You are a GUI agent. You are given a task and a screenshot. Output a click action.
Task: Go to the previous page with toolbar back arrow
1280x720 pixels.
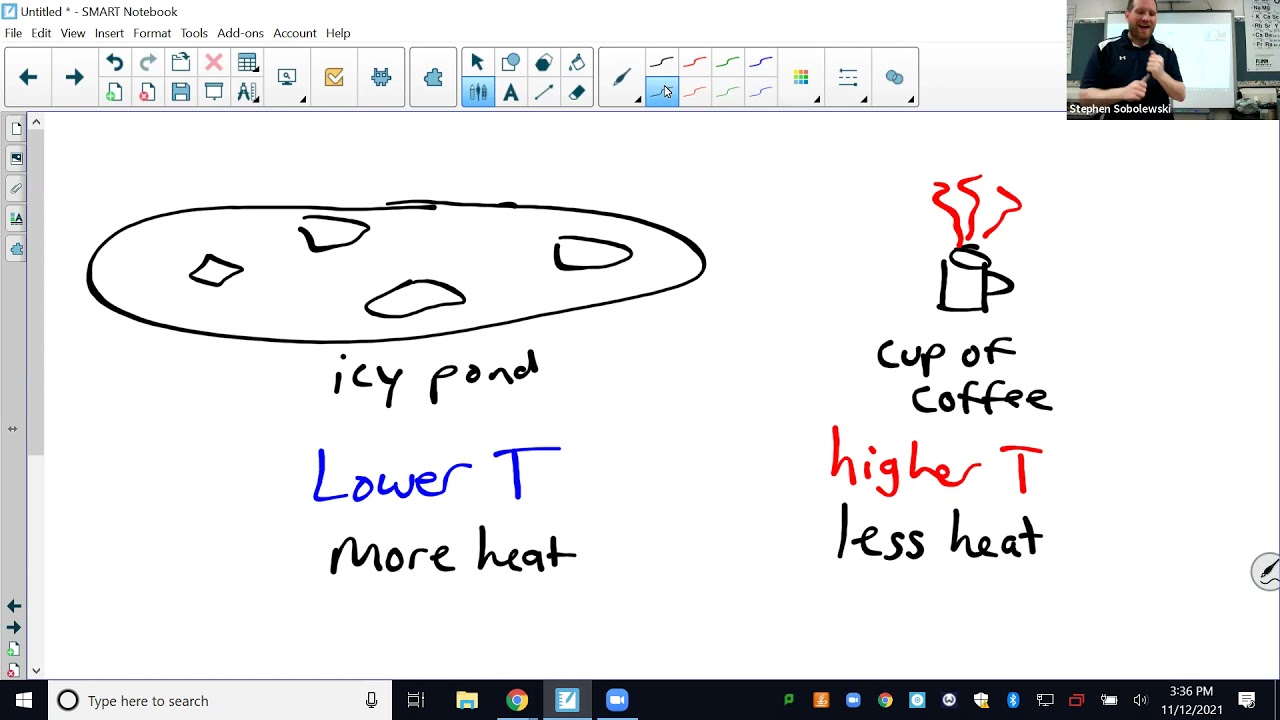(28, 77)
